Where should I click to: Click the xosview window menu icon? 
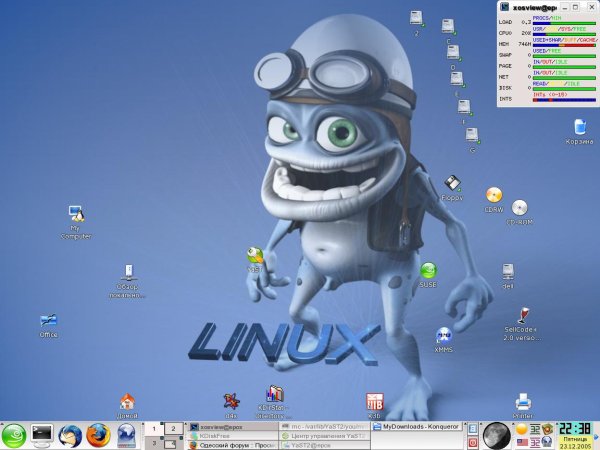click(x=505, y=7)
